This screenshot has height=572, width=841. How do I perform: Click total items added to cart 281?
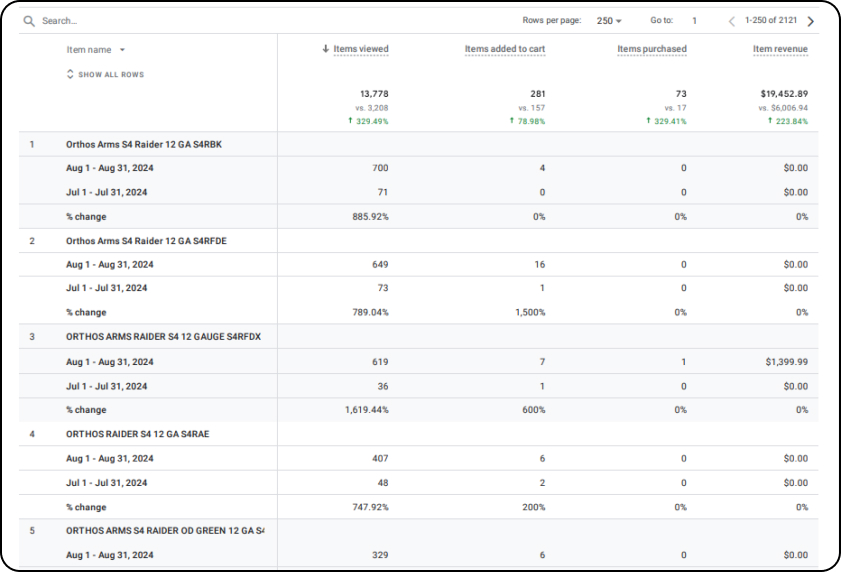[538, 94]
